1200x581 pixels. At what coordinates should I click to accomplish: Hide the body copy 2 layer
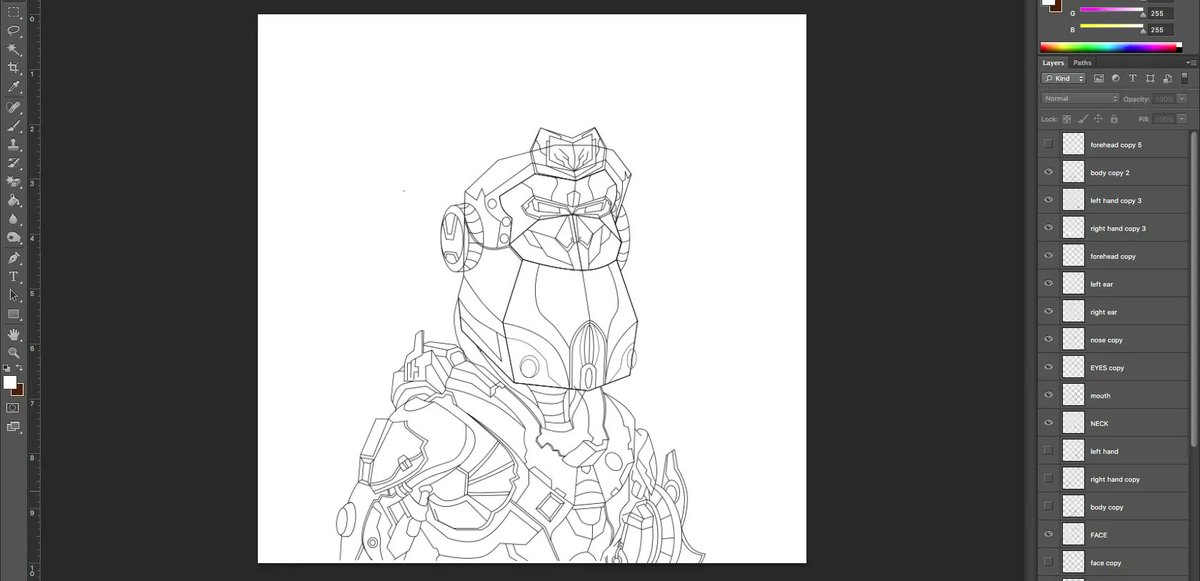[x=1048, y=173]
